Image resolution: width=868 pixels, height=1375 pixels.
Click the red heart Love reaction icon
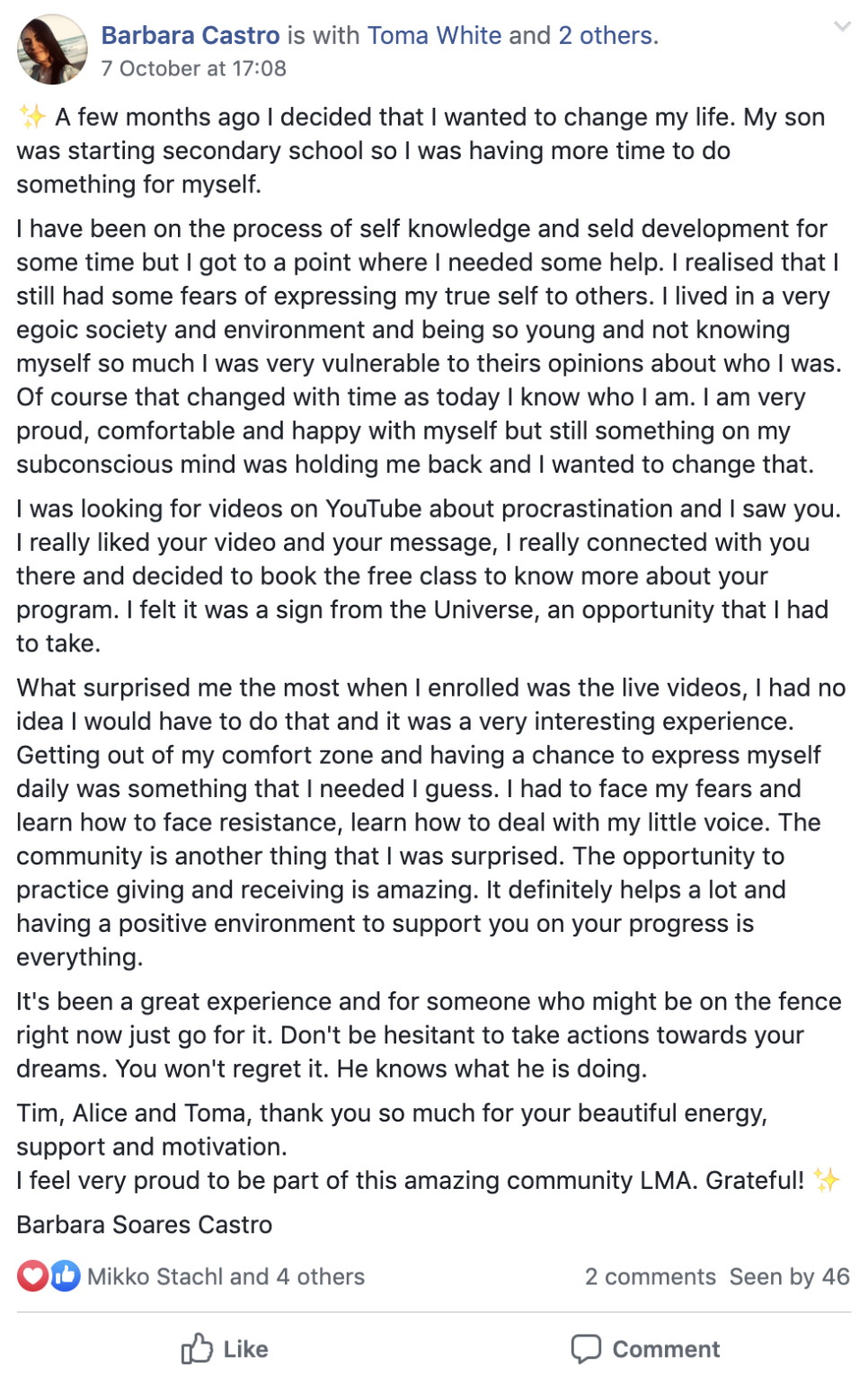[33, 1276]
